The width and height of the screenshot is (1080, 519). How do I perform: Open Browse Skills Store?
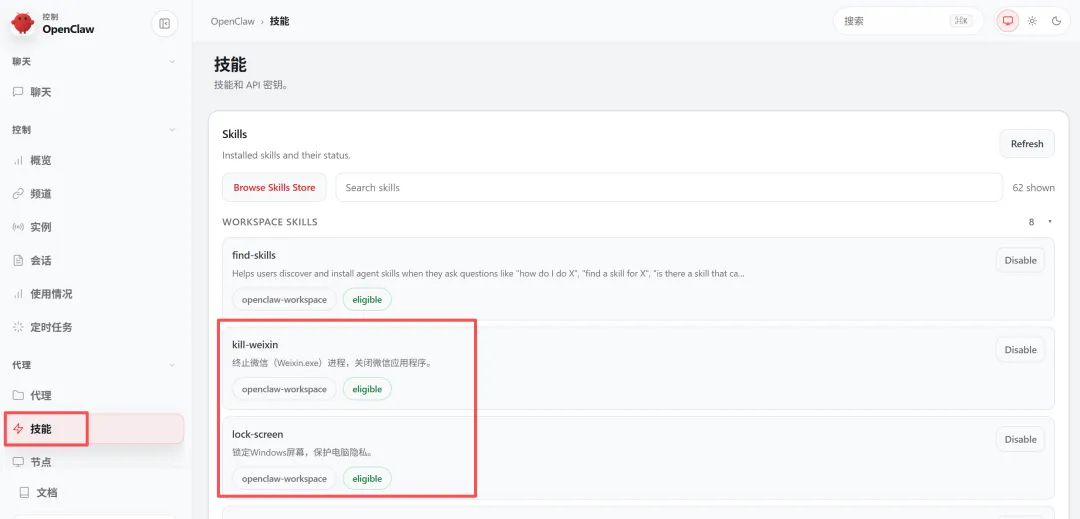(x=274, y=187)
